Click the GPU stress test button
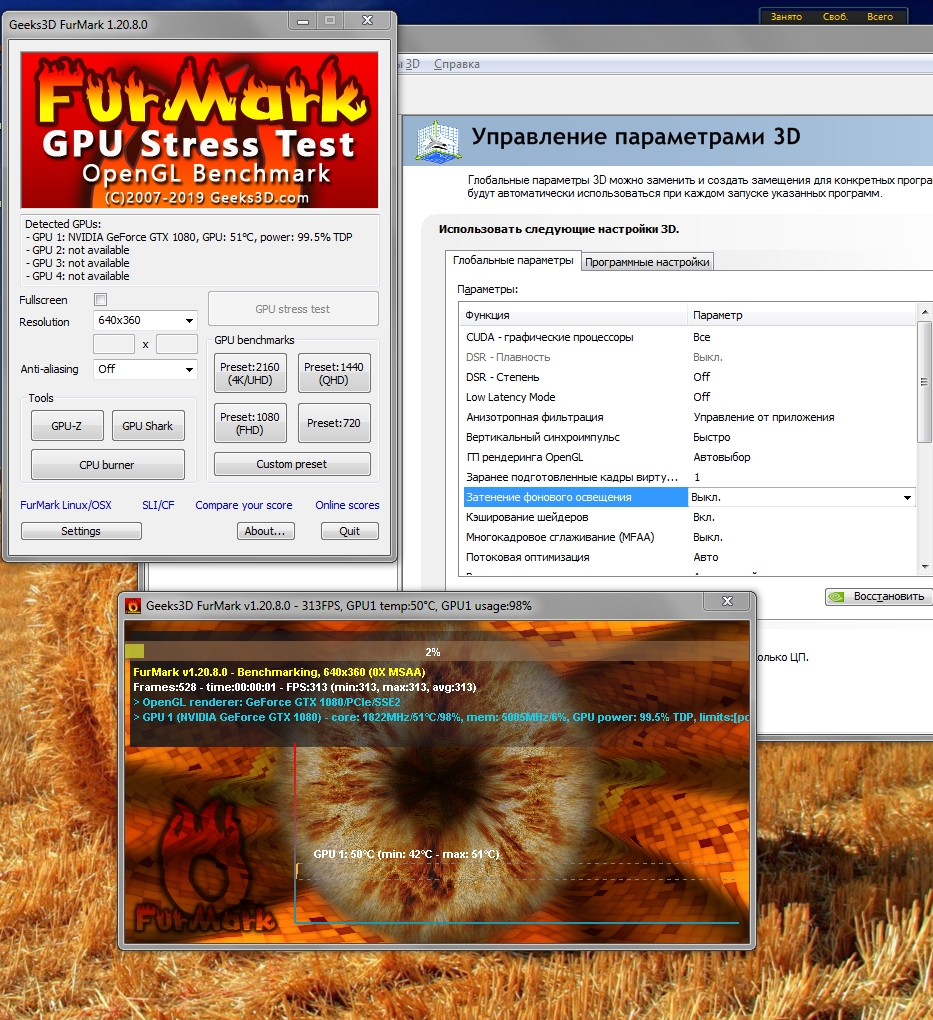This screenshot has width=933, height=1020. coord(293,309)
